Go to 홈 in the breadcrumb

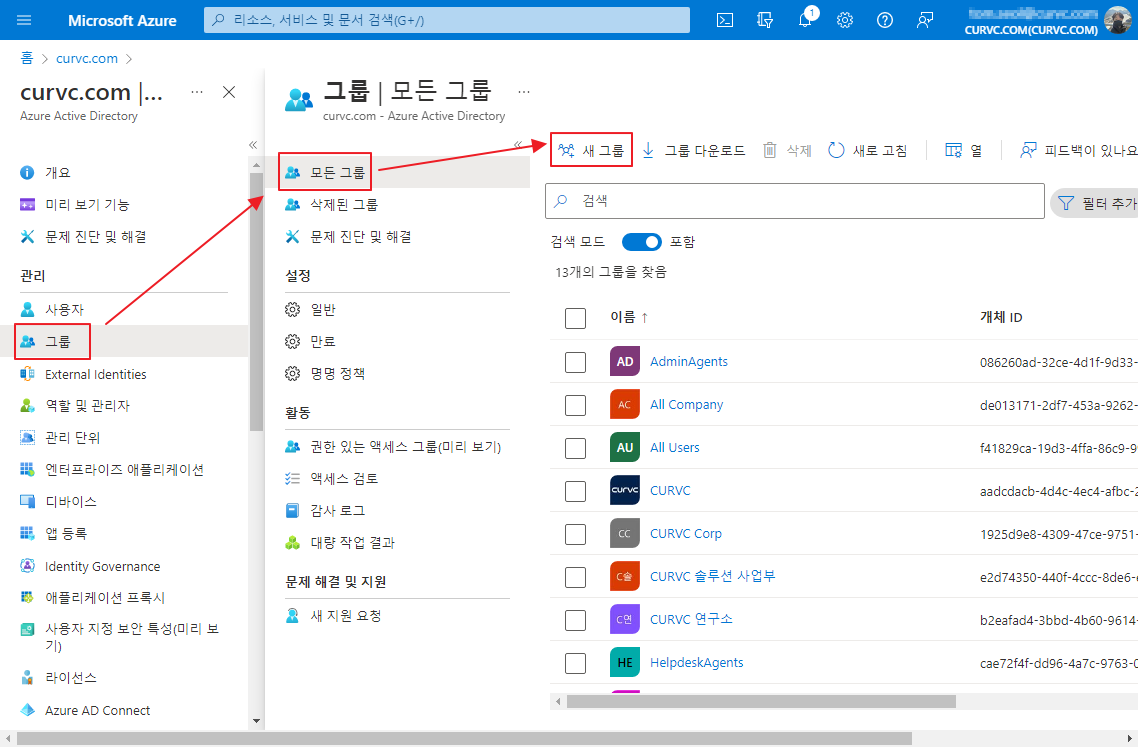click(27, 58)
